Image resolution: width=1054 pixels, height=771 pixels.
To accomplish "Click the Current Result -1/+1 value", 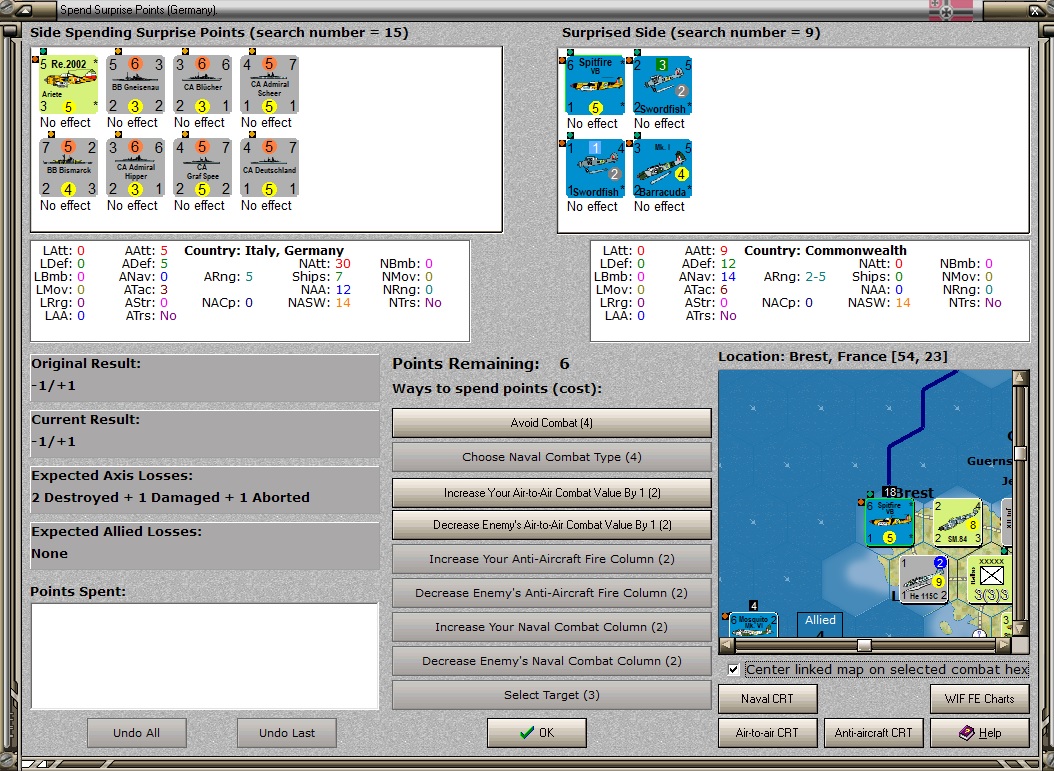I will (x=54, y=442).
